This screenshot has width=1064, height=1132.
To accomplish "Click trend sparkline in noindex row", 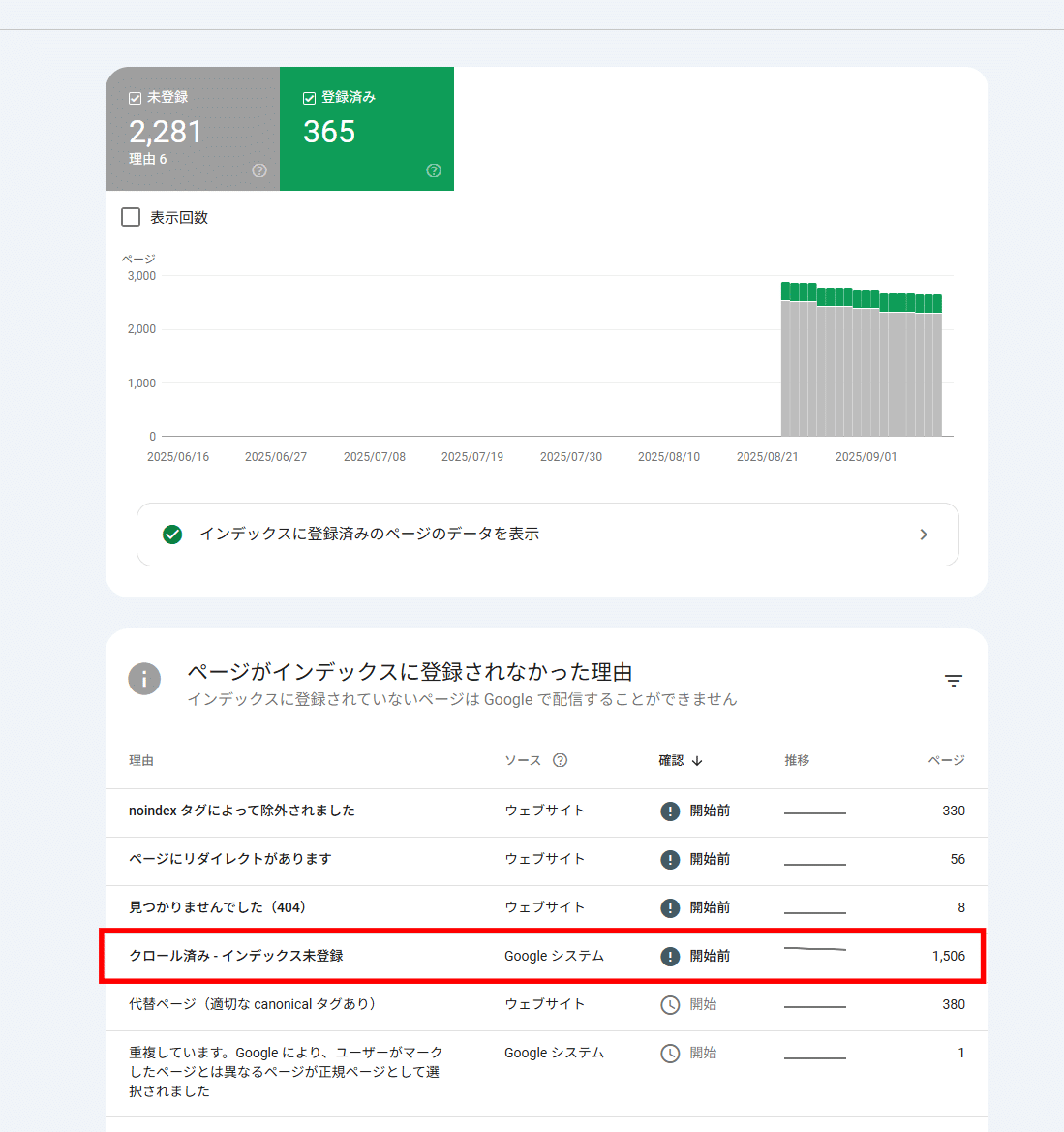I will tap(815, 812).
